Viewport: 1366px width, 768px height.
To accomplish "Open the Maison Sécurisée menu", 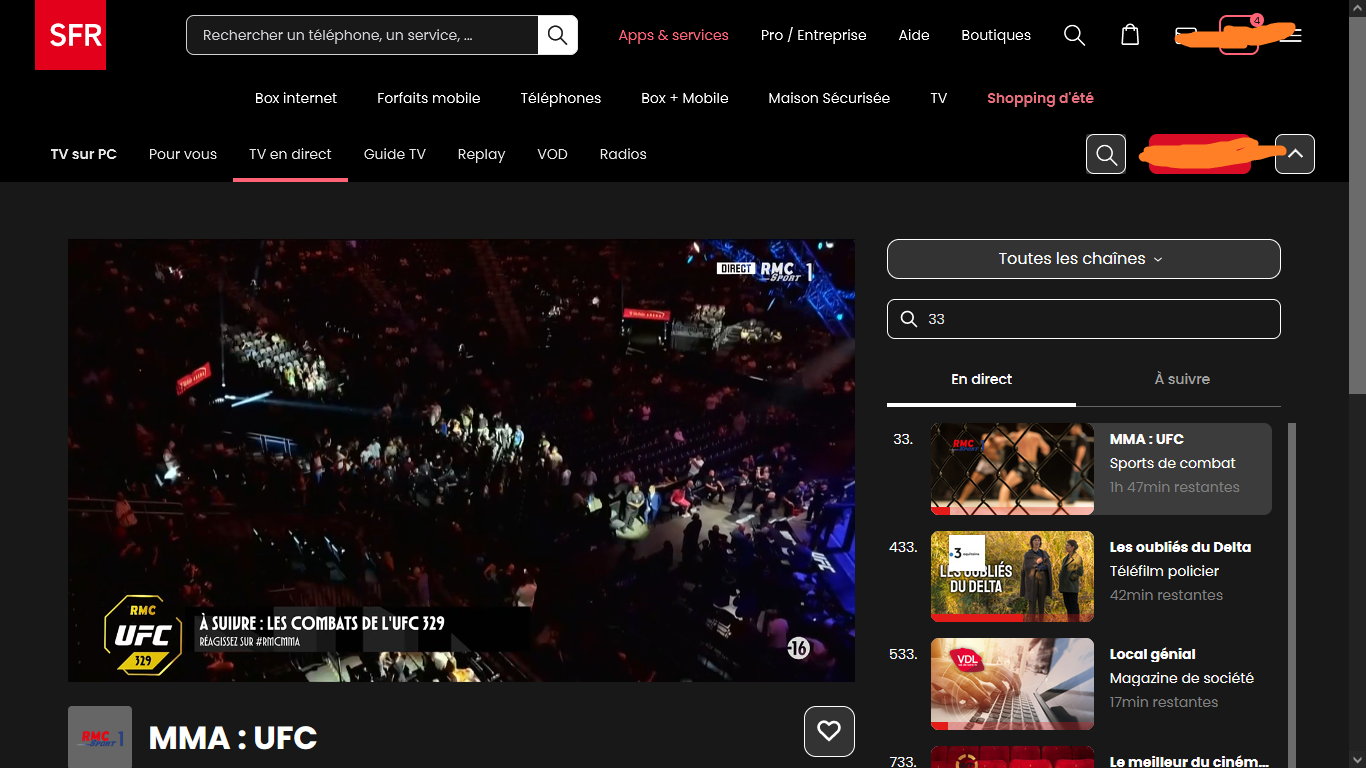I will coord(829,98).
